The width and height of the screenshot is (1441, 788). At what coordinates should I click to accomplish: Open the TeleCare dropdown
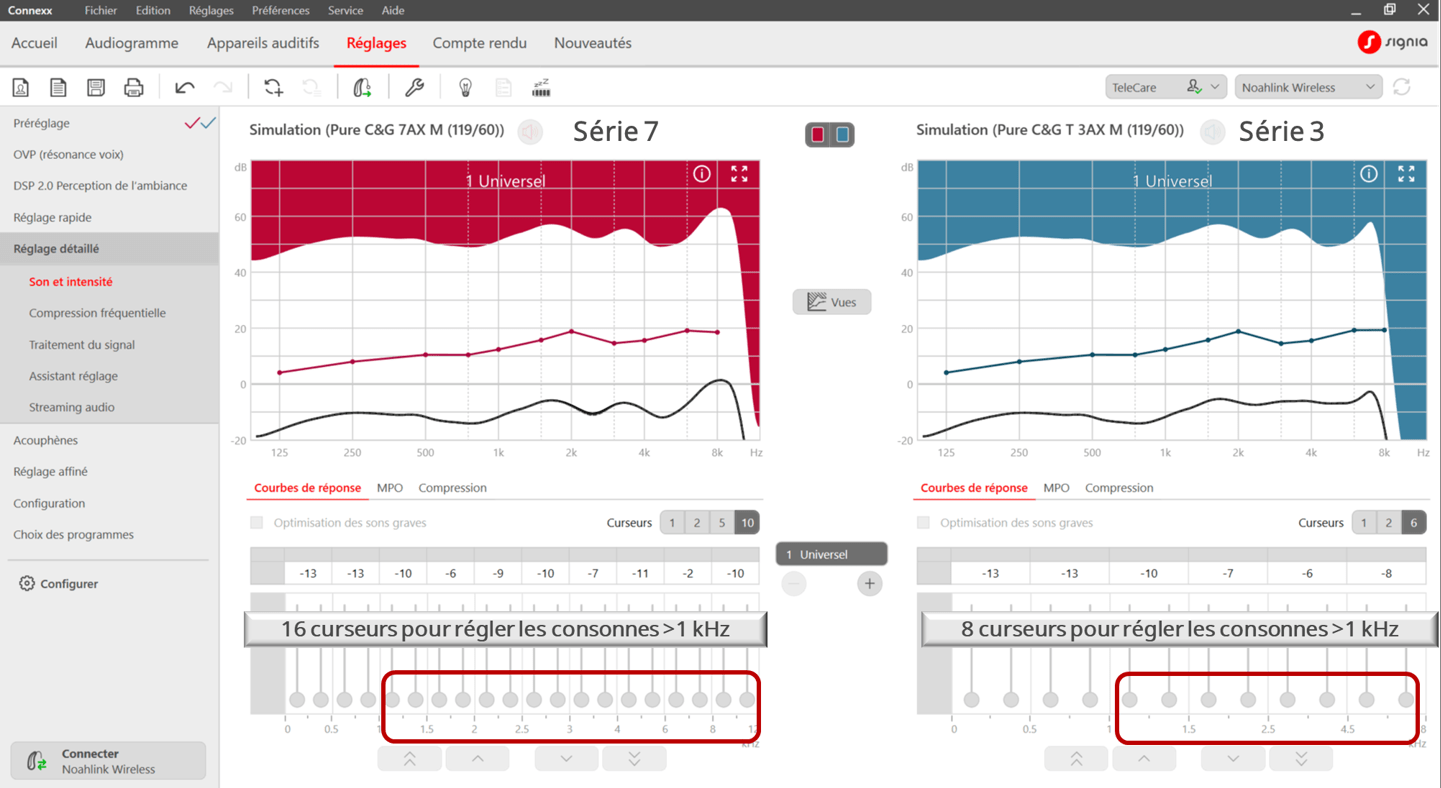(1165, 88)
